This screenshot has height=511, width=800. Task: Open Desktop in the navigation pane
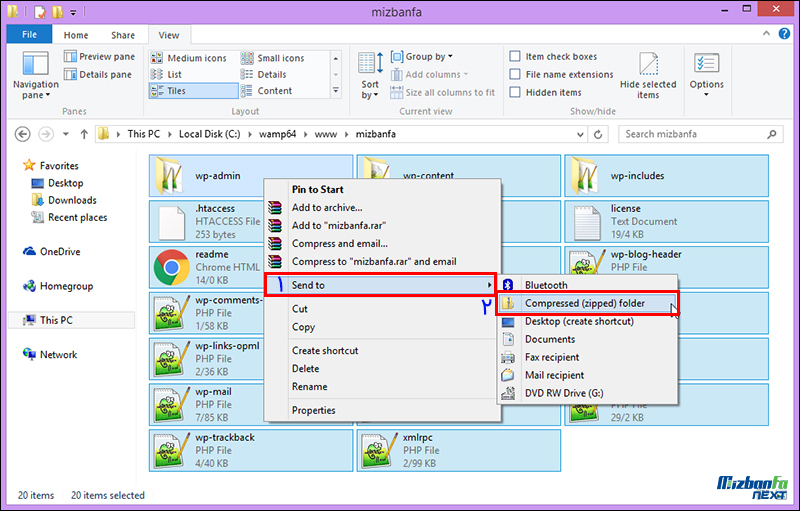(x=57, y=183)
